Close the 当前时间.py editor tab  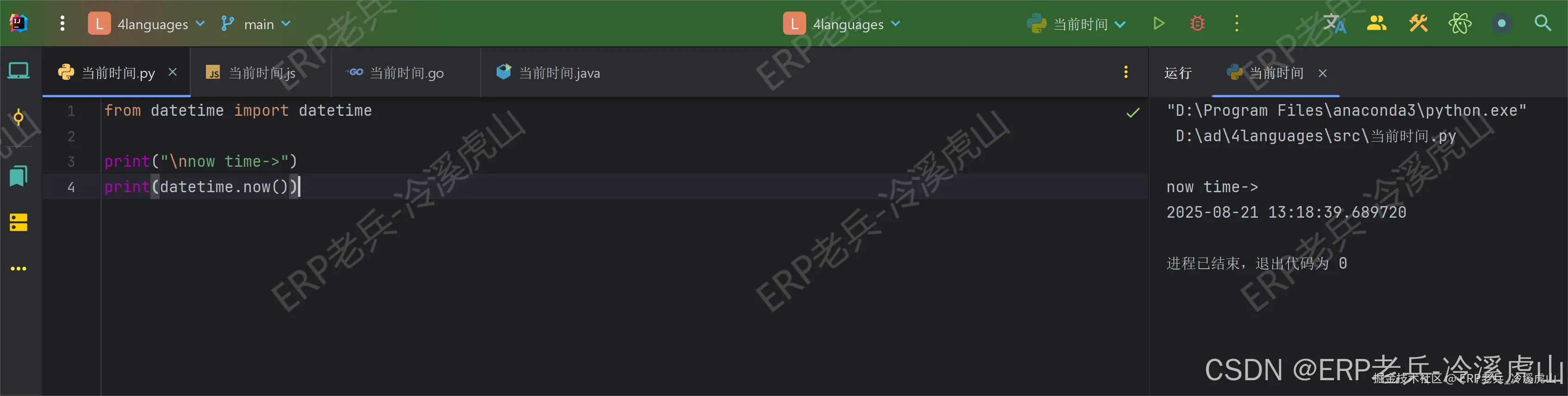click(173, 73)
